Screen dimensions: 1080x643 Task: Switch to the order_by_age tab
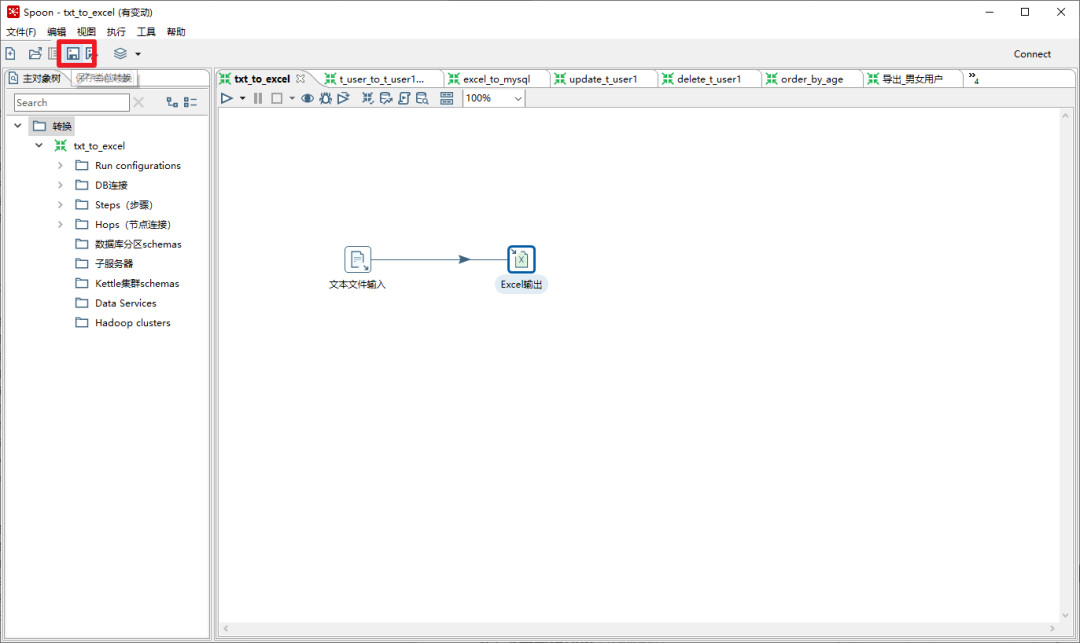point(811,79)
